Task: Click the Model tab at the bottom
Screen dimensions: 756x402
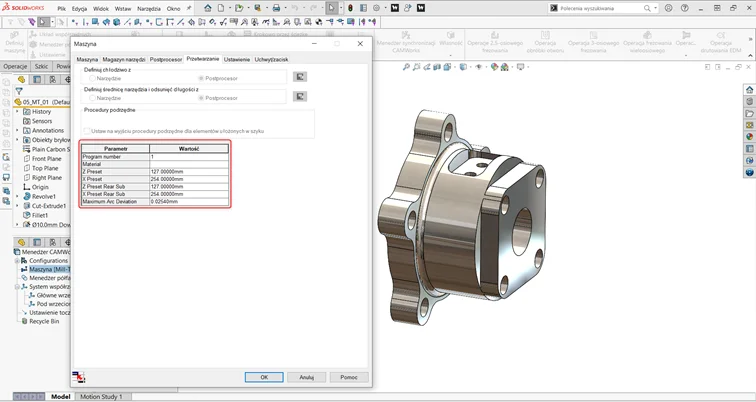Action: coord(60,397)
